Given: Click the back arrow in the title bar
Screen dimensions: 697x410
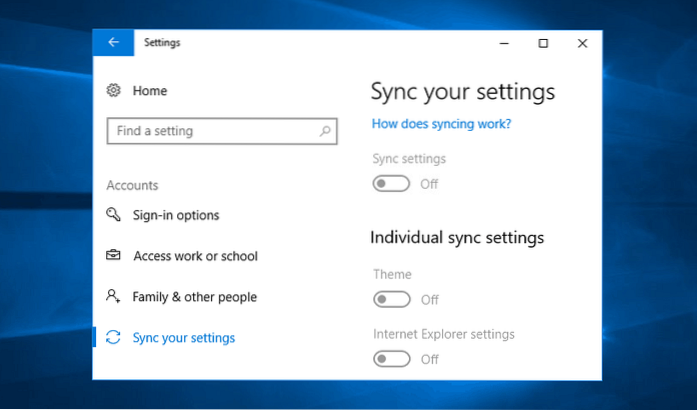Looking at the screenshot, I should pos(113,43).
